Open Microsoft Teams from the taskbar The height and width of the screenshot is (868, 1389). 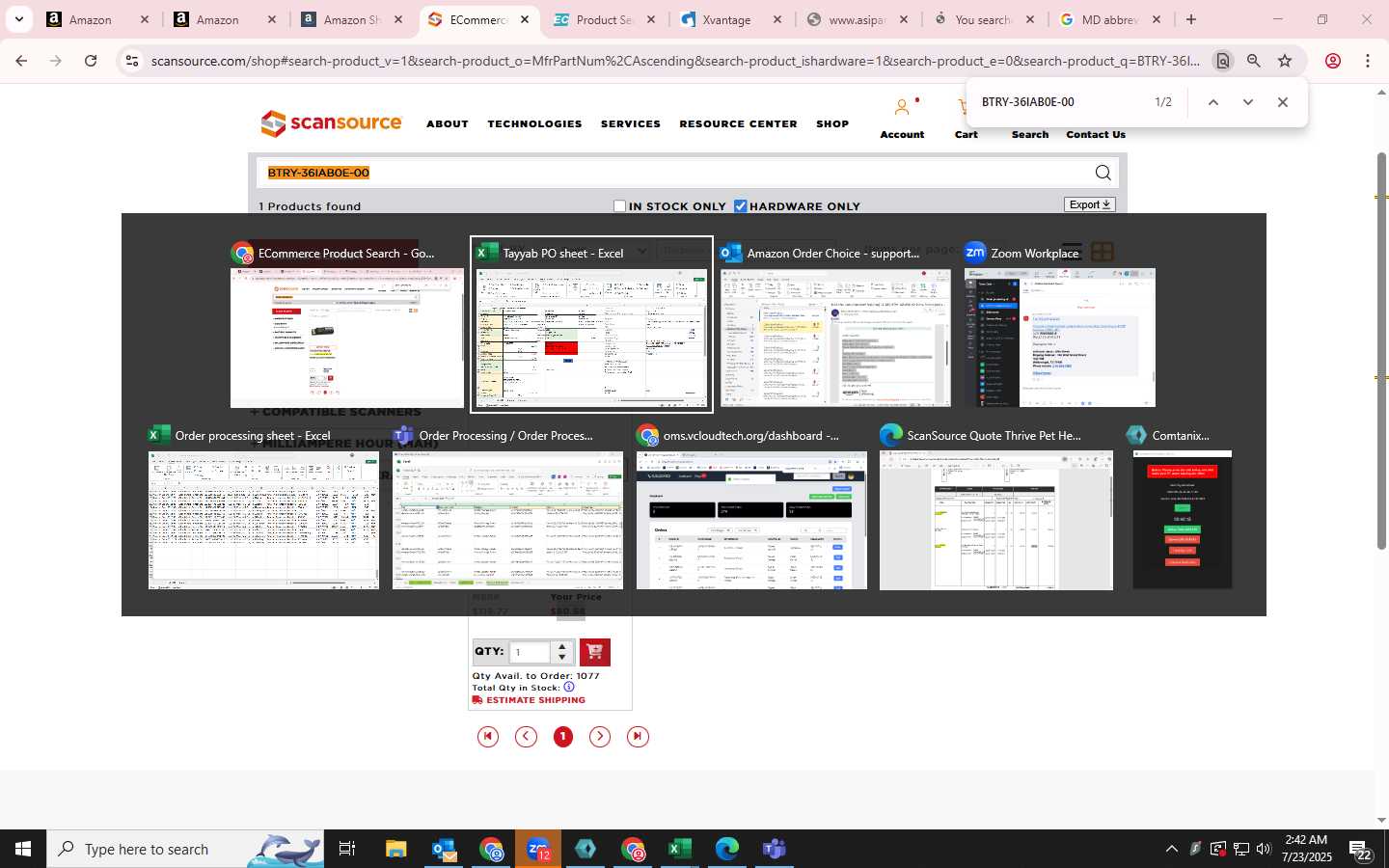coord(775,849)
